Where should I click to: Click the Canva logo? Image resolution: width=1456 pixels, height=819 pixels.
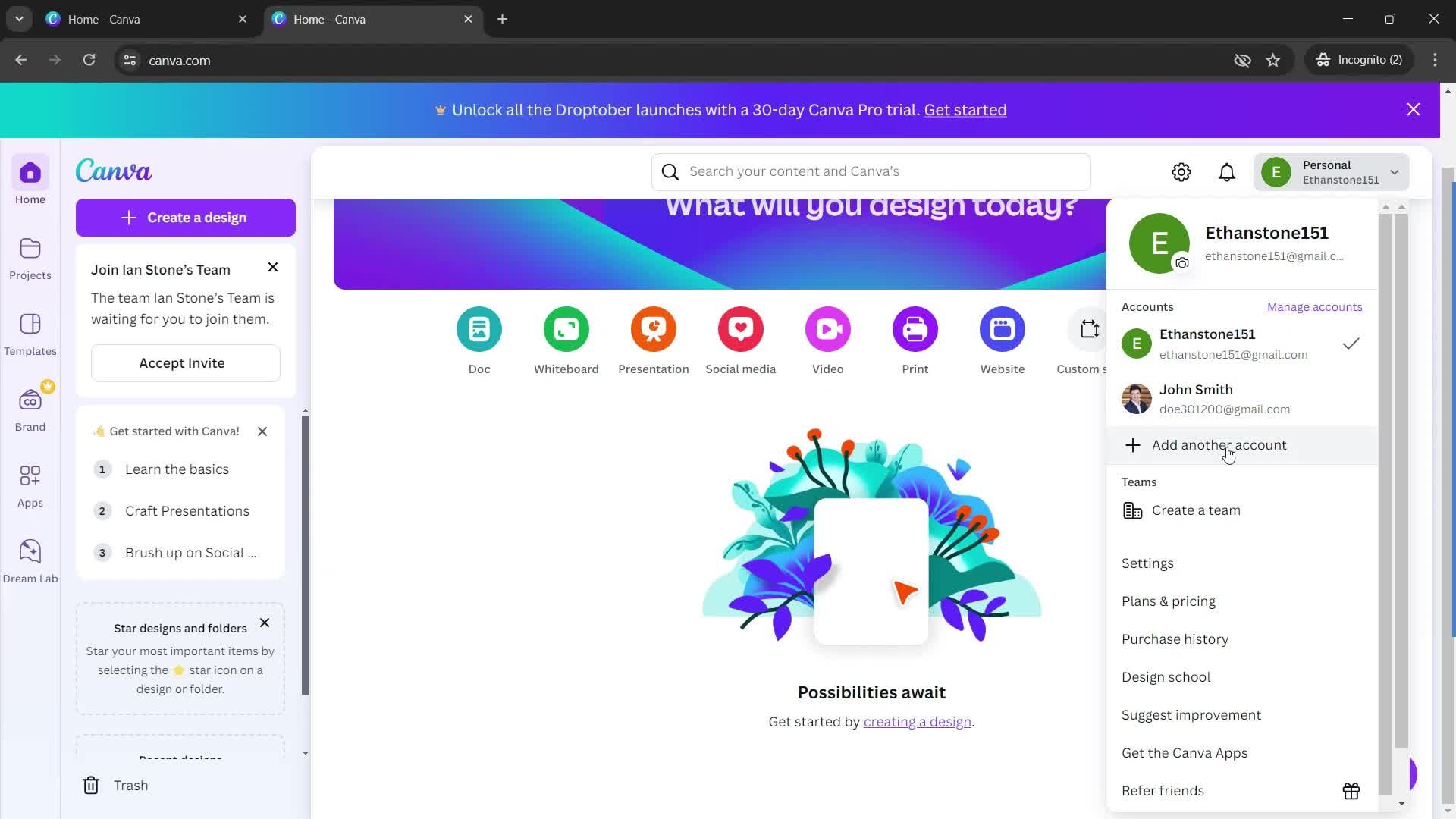114,171
